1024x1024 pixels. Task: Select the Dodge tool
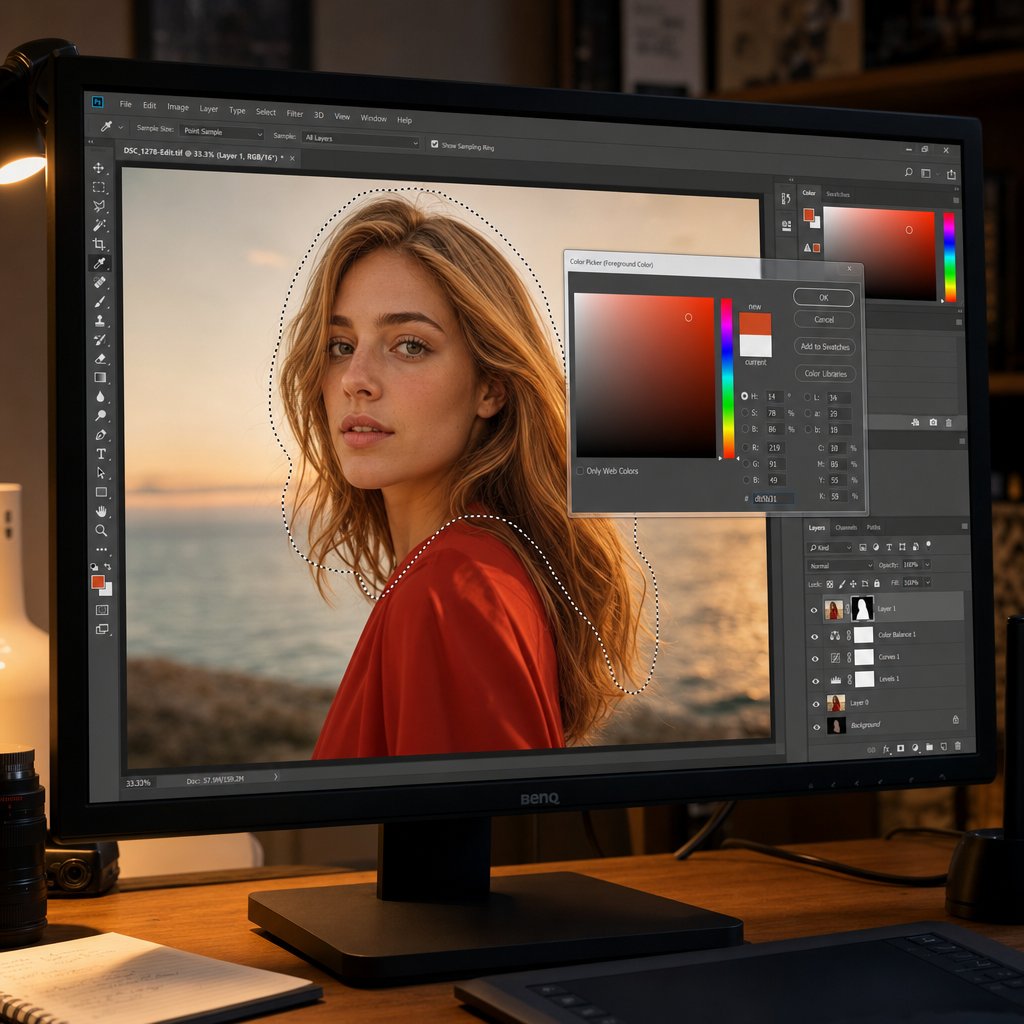pyautogui.click(x=101, y=415)
